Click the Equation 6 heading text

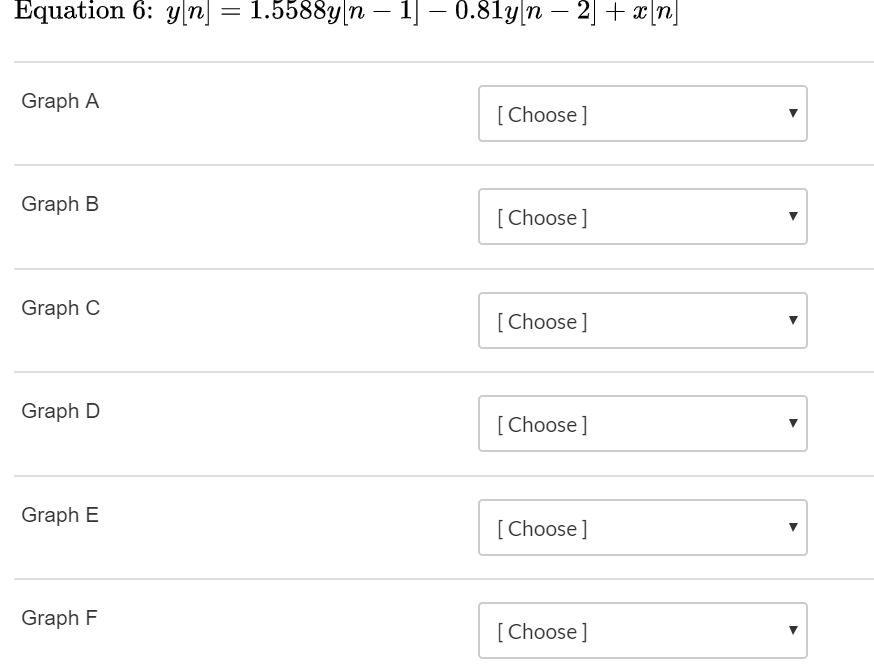tap(350, 14)
